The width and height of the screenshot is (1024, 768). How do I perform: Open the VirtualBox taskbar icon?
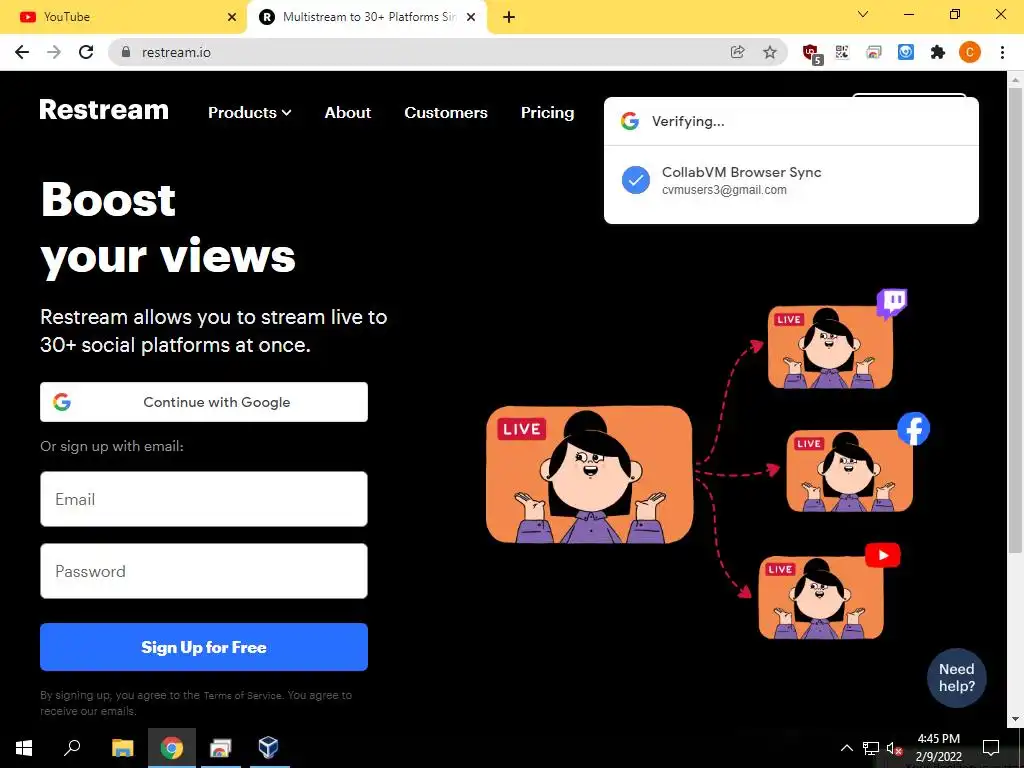click(268, 748)
